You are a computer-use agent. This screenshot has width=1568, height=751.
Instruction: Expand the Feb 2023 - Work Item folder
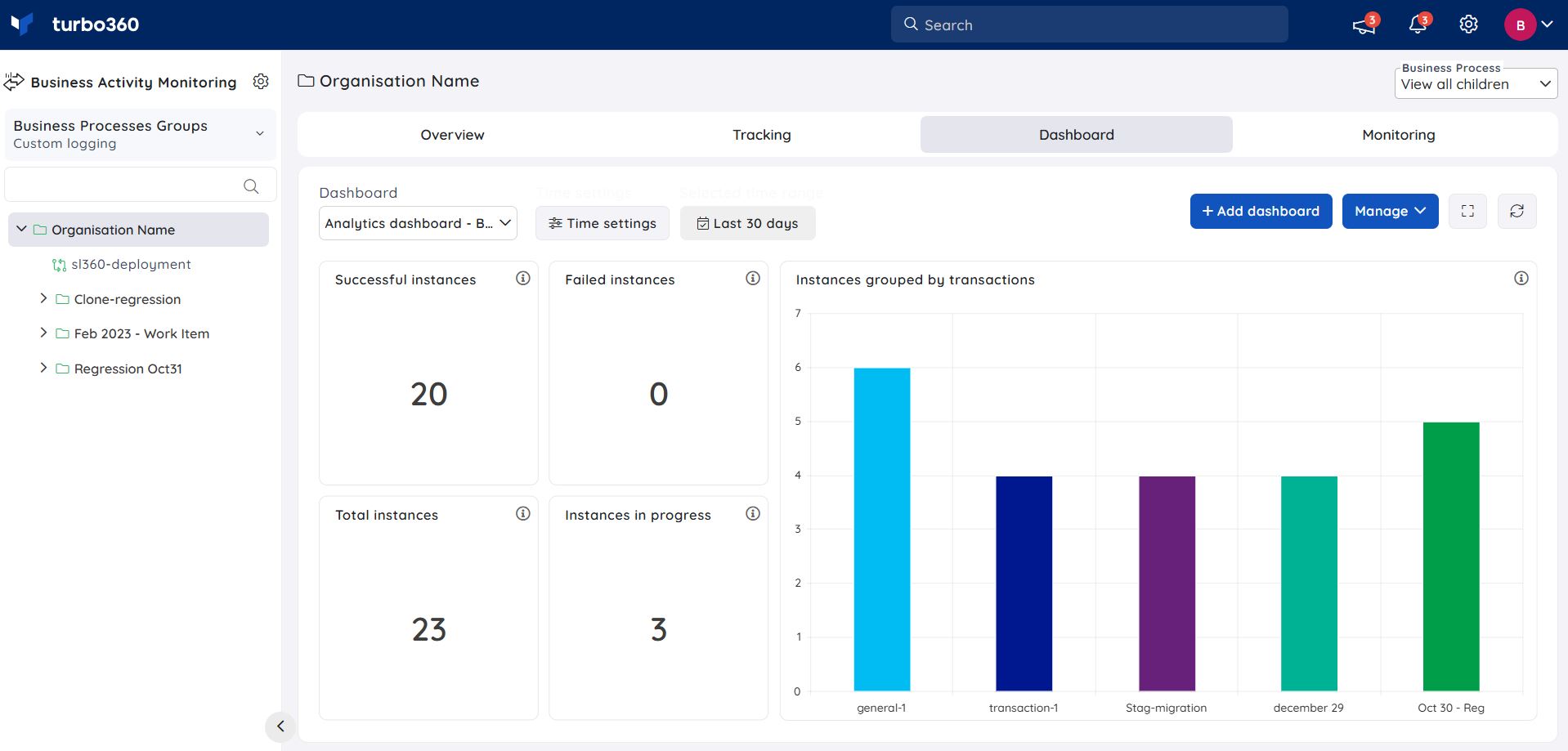pyautogui.click(x=43, y=333)
